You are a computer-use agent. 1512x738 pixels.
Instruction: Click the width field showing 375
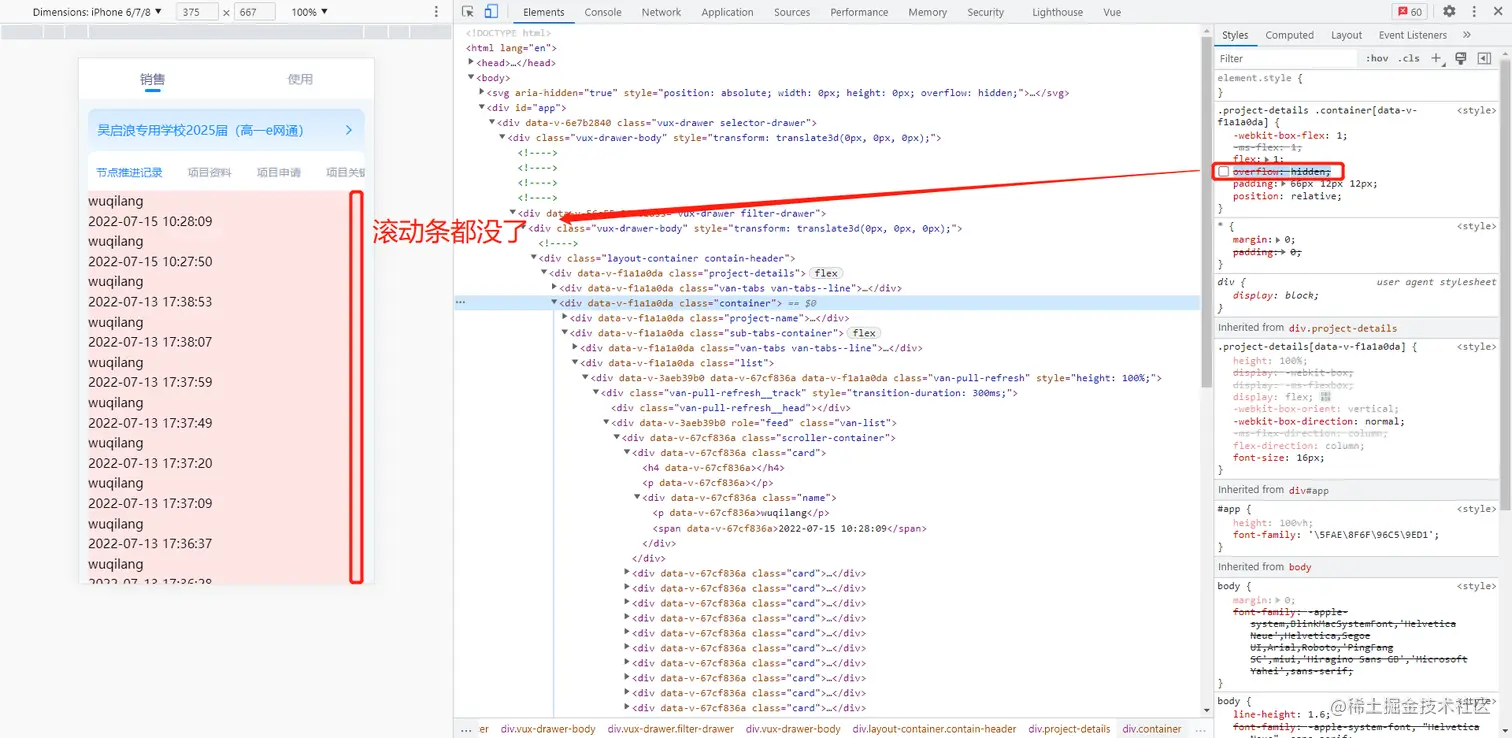(x=198, y=12)
